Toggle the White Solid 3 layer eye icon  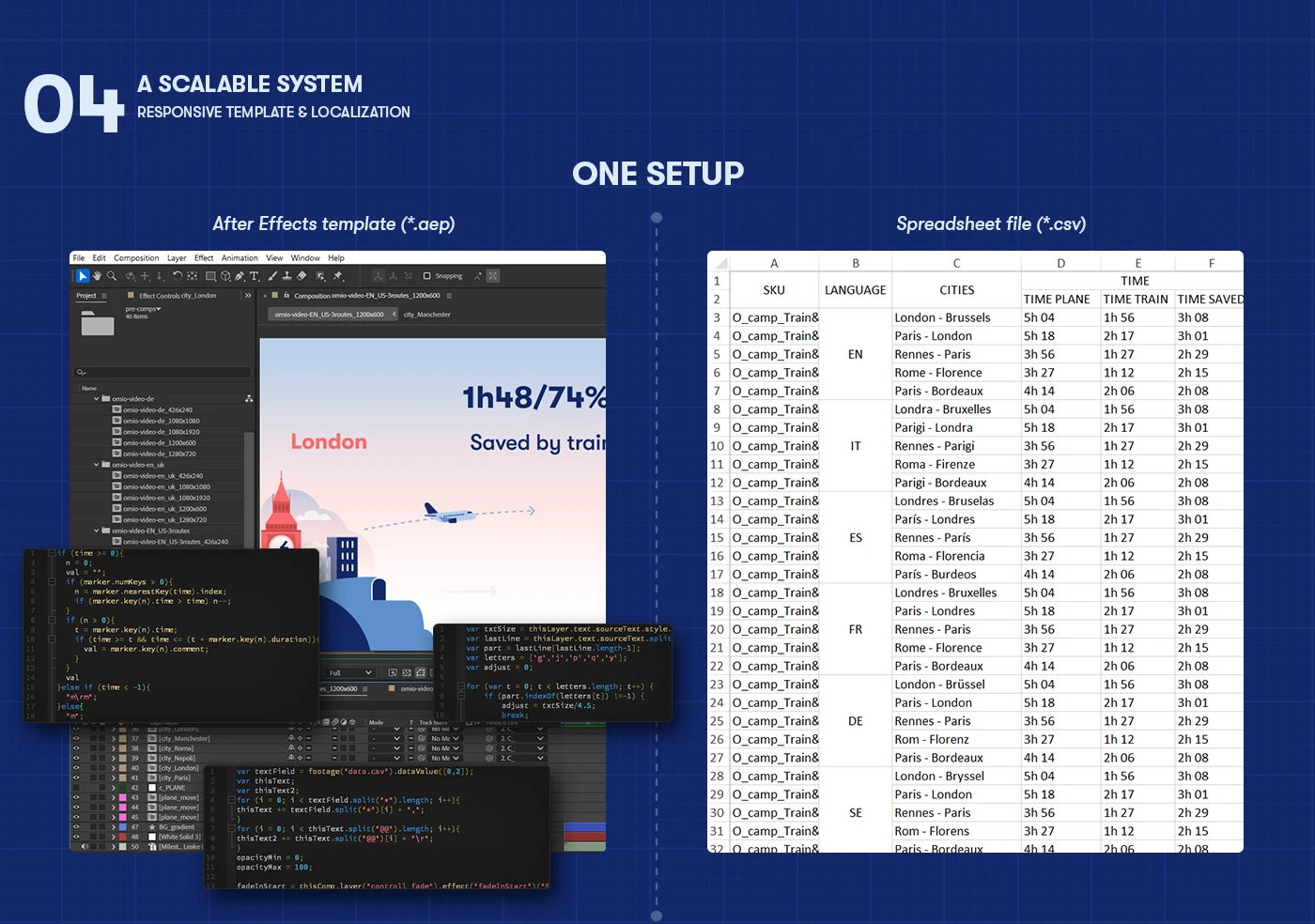[x=76, y=837]
